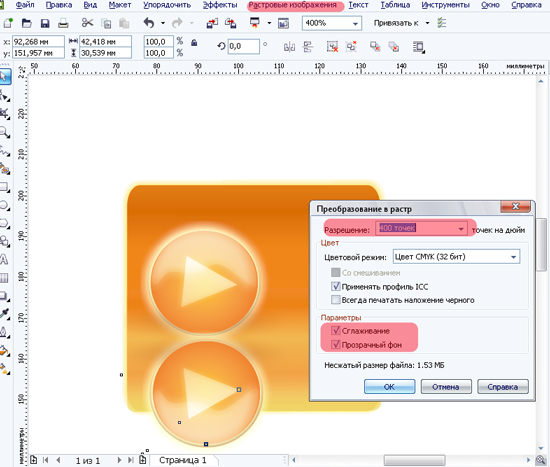Open the application launcher dropdown arrow
Viewport: 550px width, 467px height.
(x=269, y=24)
